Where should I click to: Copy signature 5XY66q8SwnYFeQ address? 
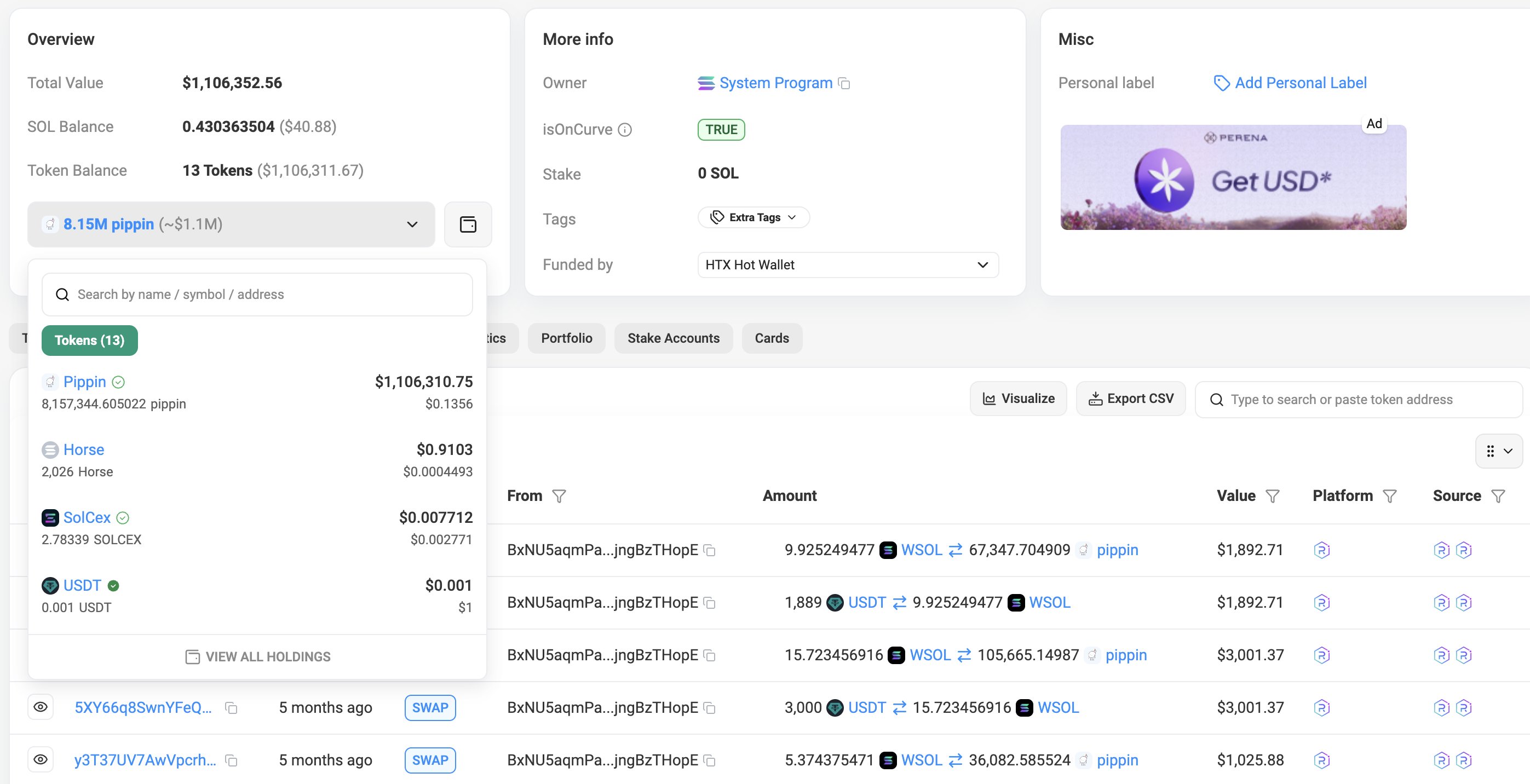point(231,707)
